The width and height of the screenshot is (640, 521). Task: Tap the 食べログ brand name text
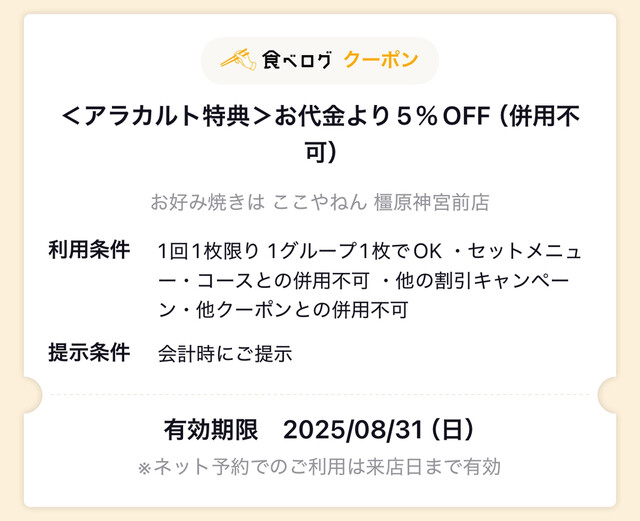click(296, 60)
